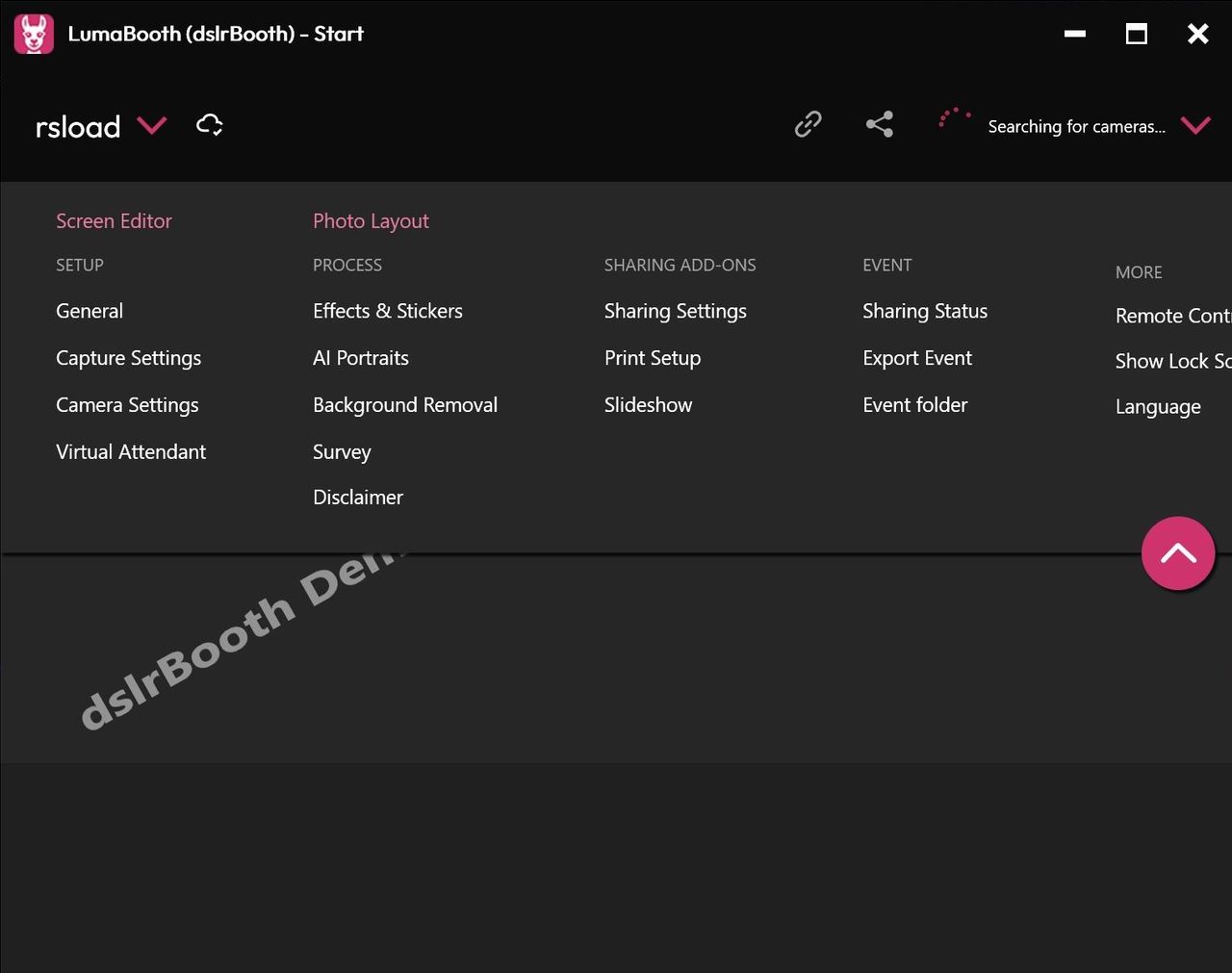The width and height of the screenshot is (1232, 973).
Task: Open Sharing Status
Action: click(925, 311)
